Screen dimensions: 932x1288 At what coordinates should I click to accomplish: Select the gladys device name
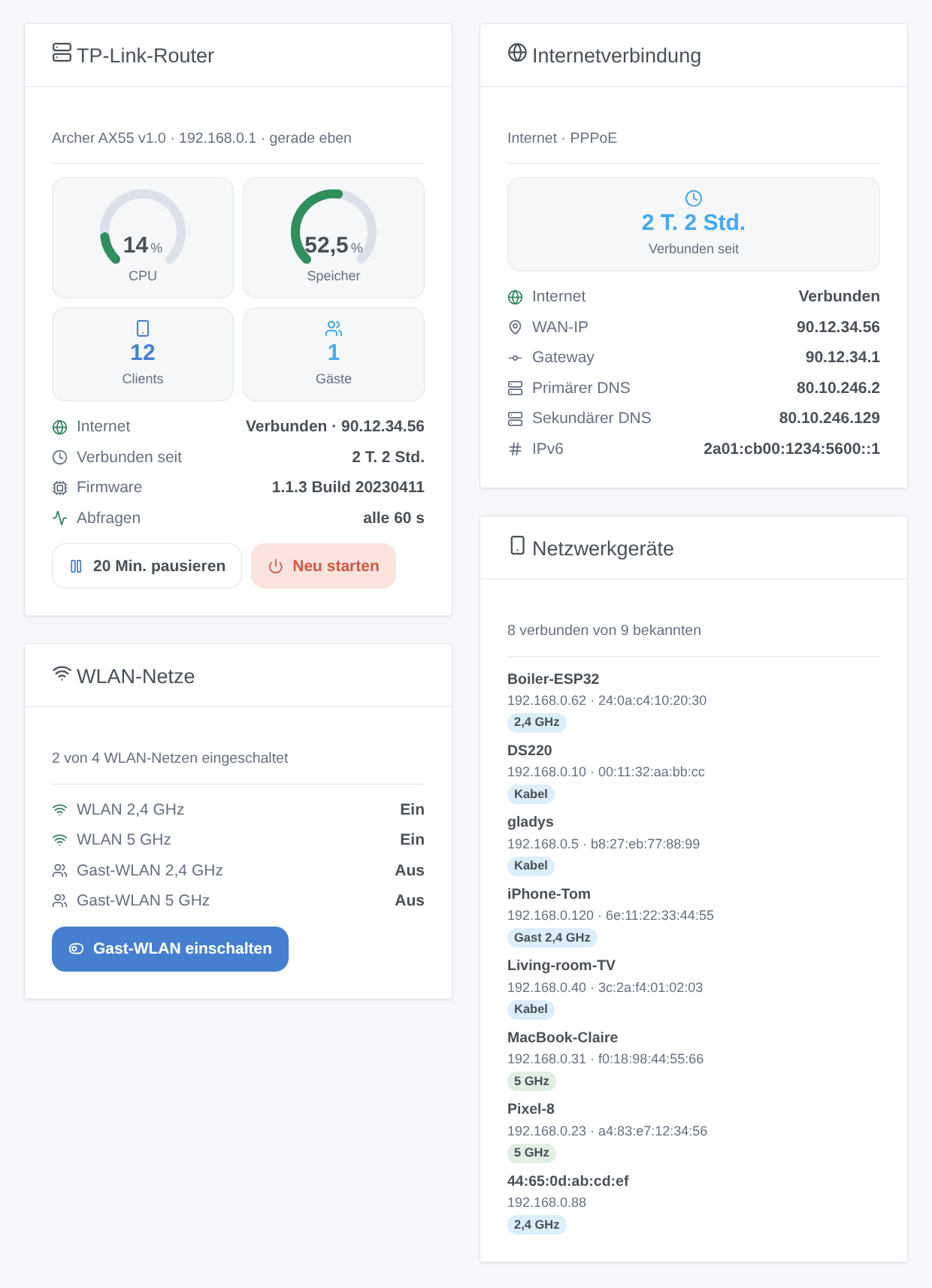(x=531, y=822)
